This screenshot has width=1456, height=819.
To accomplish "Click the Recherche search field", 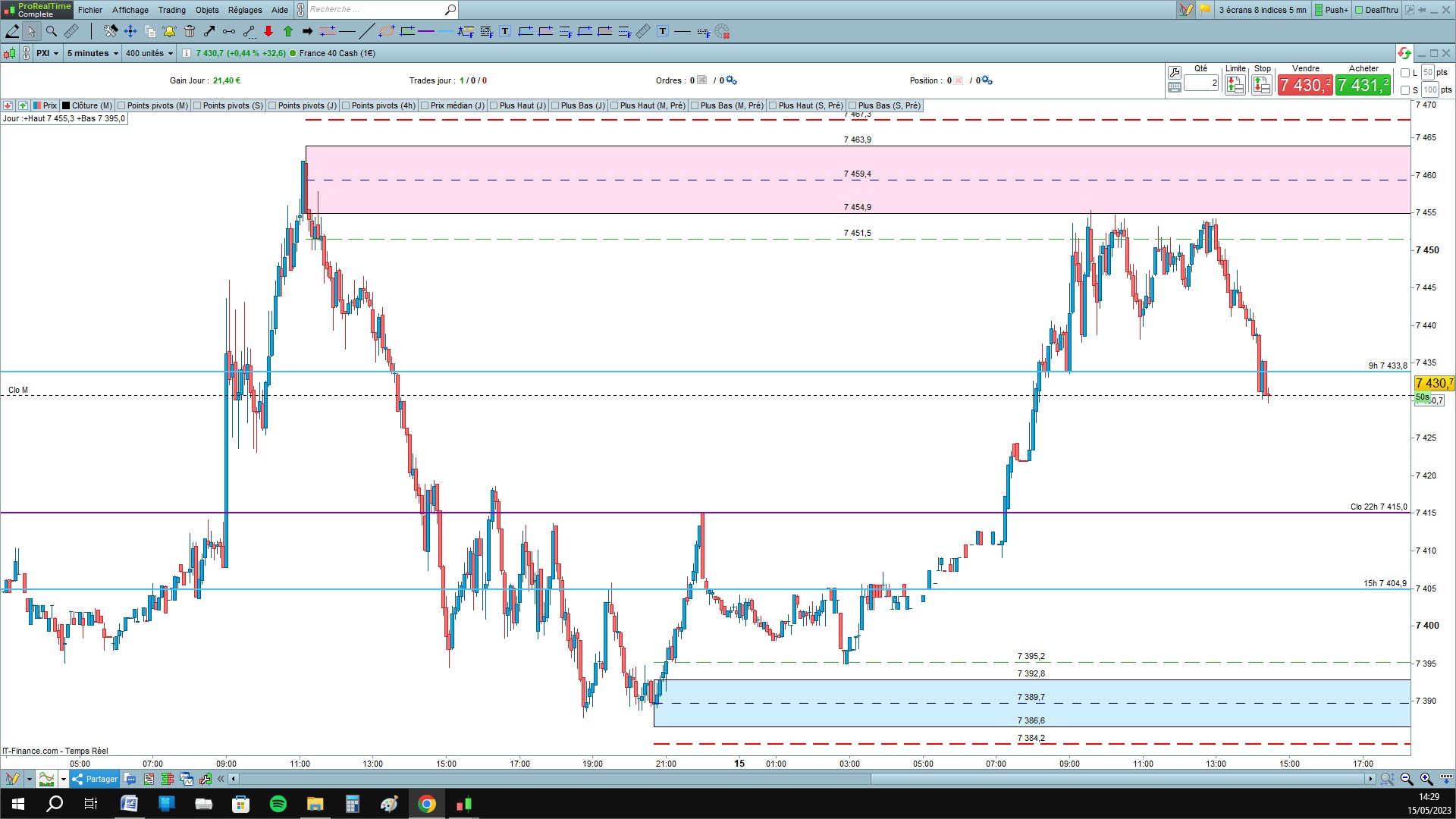I will click(x=375, y=10).
